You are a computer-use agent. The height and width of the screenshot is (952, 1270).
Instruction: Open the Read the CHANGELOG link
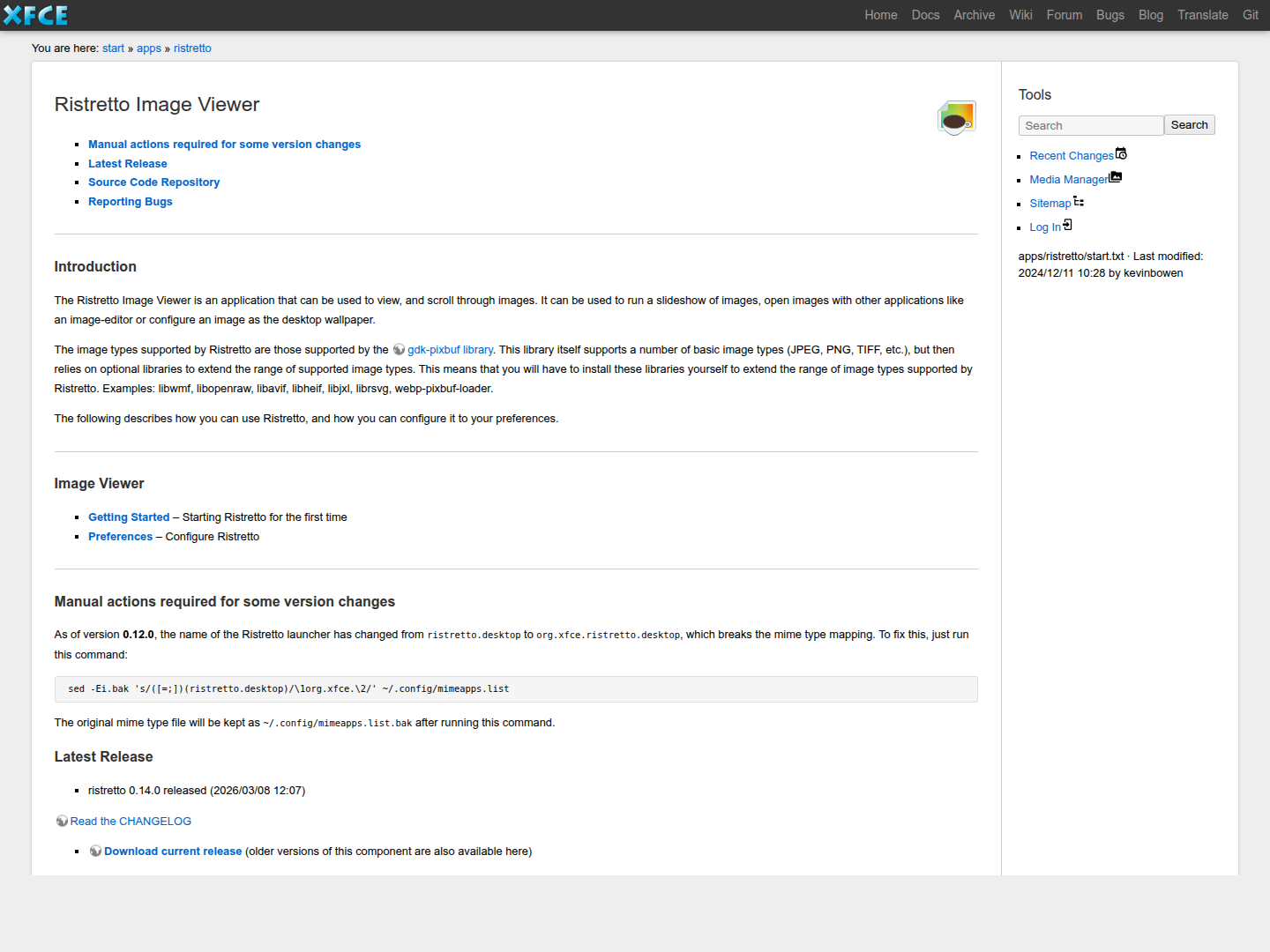[x=131, y=822]
